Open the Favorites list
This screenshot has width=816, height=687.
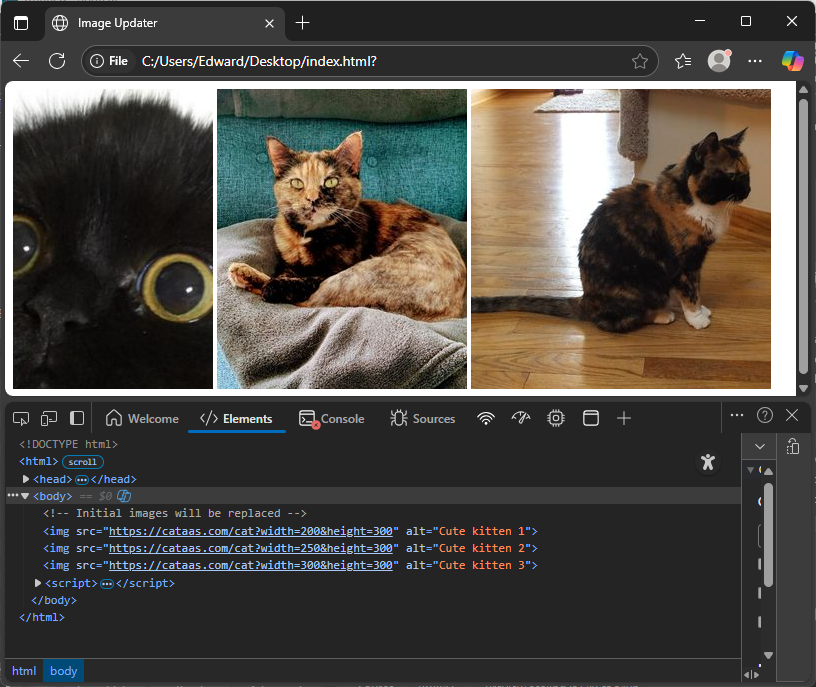tap(683, 61)
